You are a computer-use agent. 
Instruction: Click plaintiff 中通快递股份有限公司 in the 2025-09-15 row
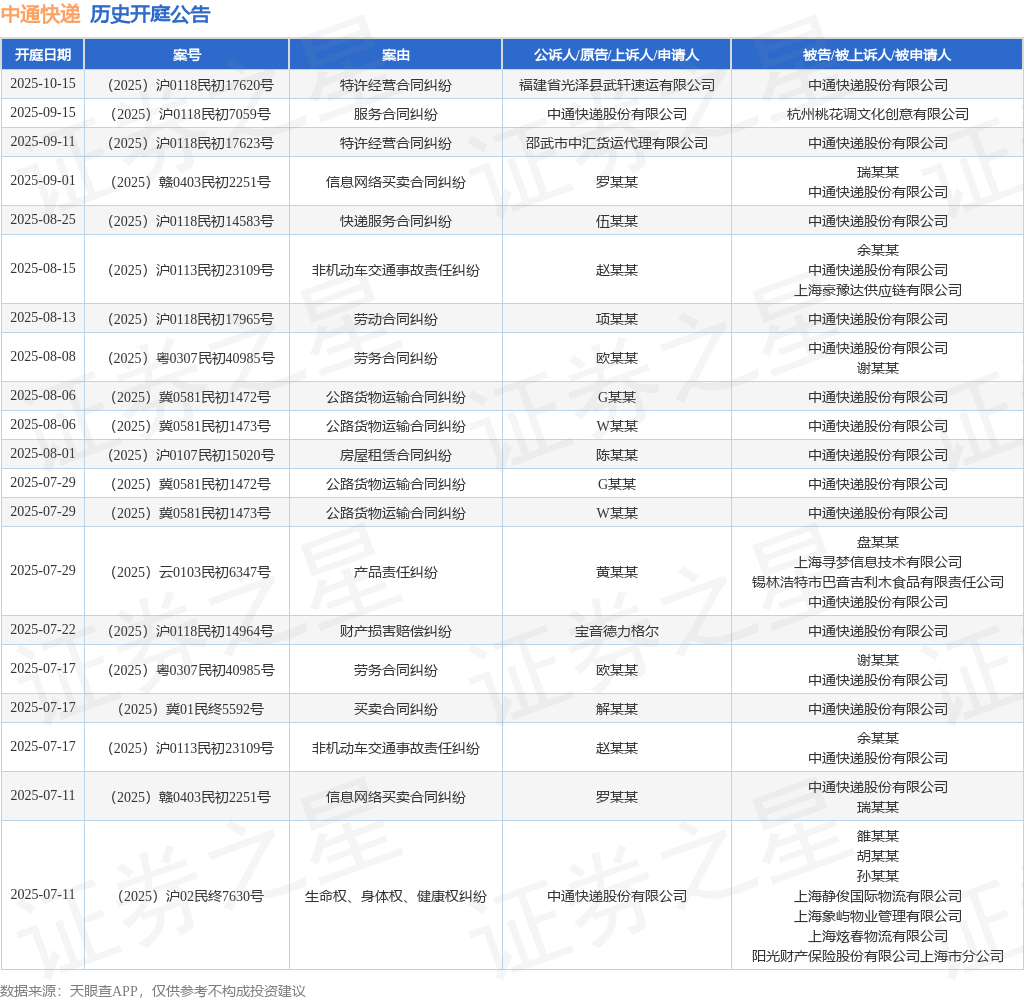616,114
